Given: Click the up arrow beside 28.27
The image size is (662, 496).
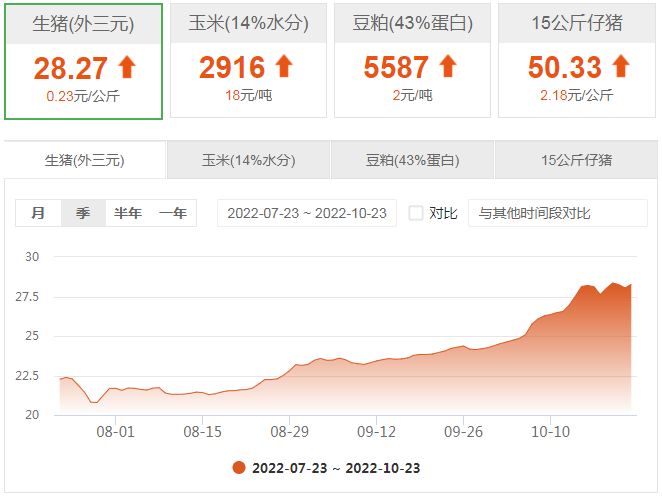Looking at the screenshot, I should pyautogui.click(x=127, y=68).
